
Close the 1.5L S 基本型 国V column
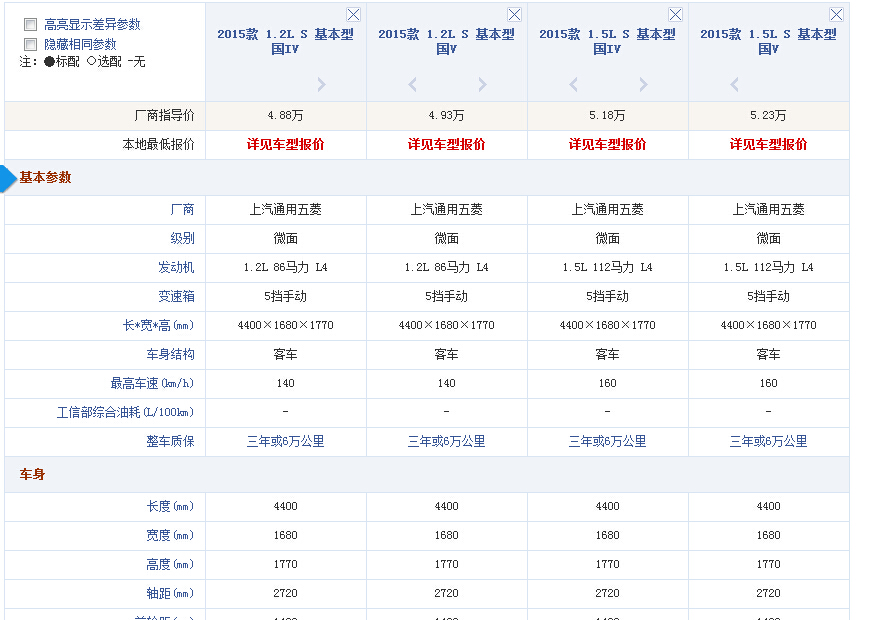[x=836, y=15]
